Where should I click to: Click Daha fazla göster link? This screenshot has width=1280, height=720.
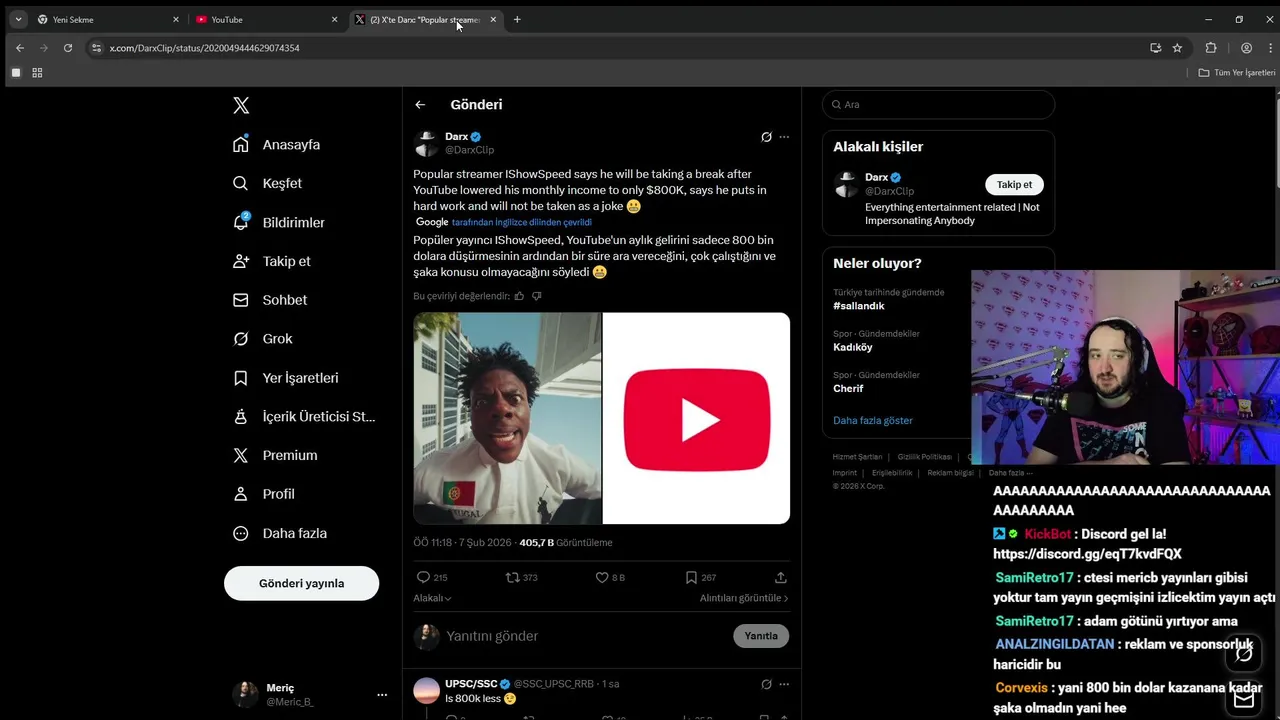(873, 420)
